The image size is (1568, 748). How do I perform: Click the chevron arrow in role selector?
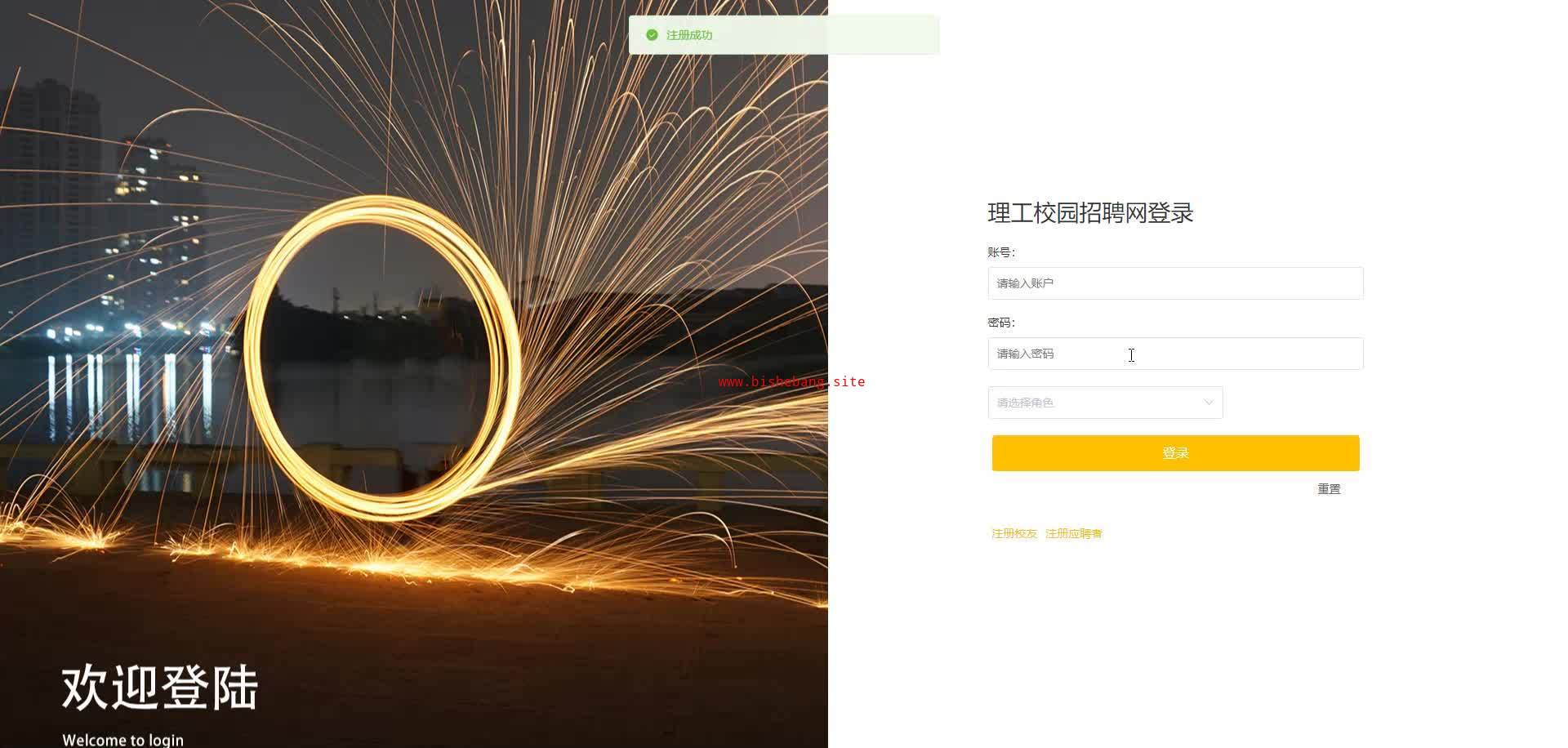tap(1209, 403)
